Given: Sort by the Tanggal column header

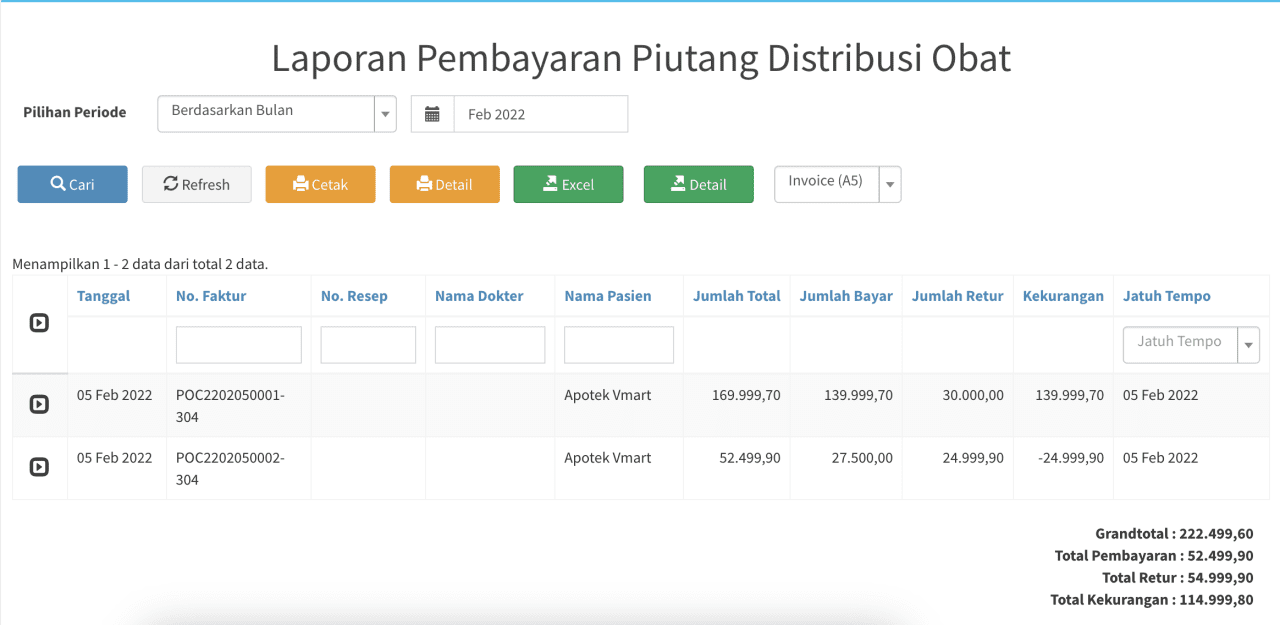Looking at the screenshot, I should [104, 296].
